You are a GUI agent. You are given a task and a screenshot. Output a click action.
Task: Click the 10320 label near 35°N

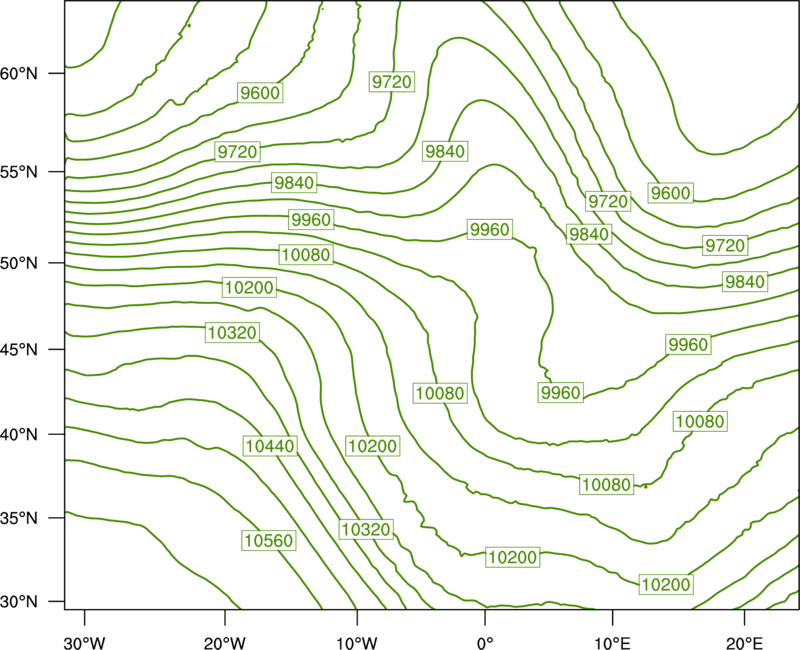click(x=366, y=529)
